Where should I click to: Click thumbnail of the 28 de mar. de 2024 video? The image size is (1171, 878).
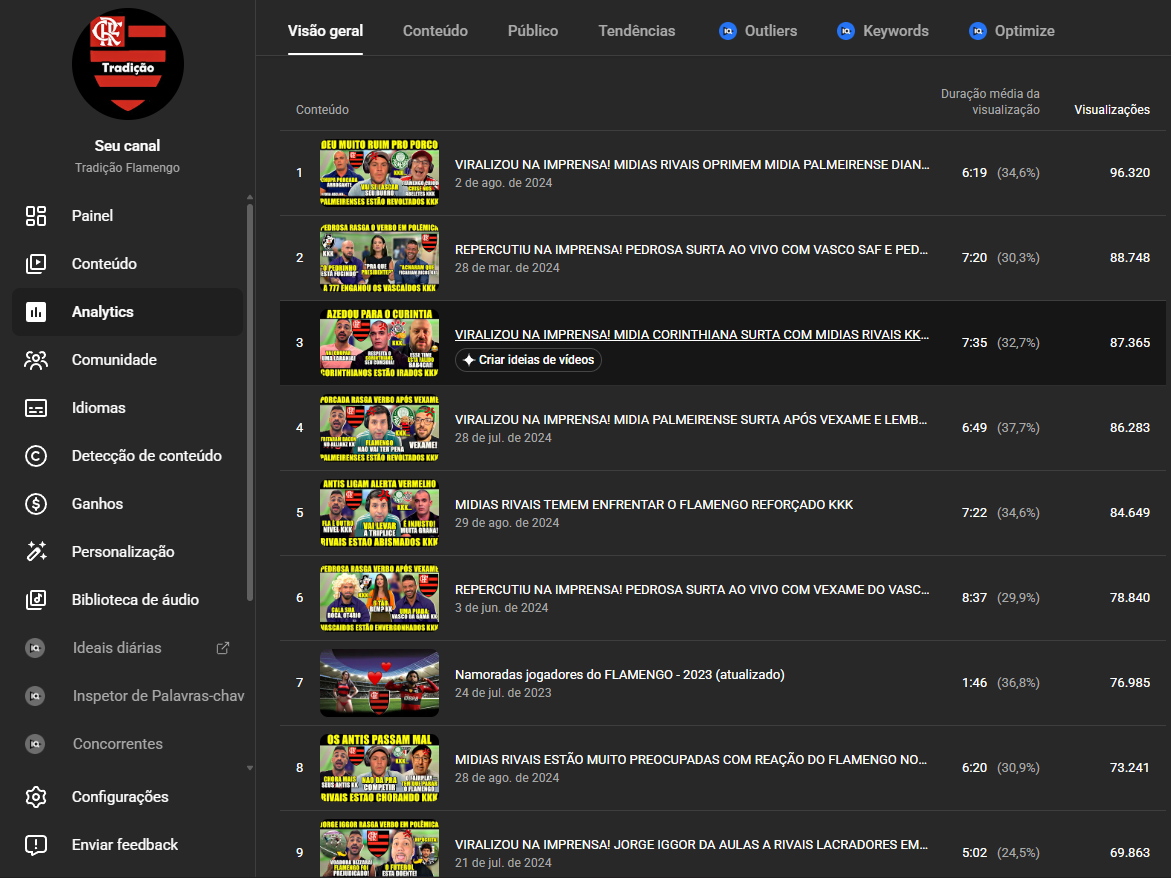pyautogui.click(x=379, y=258)
